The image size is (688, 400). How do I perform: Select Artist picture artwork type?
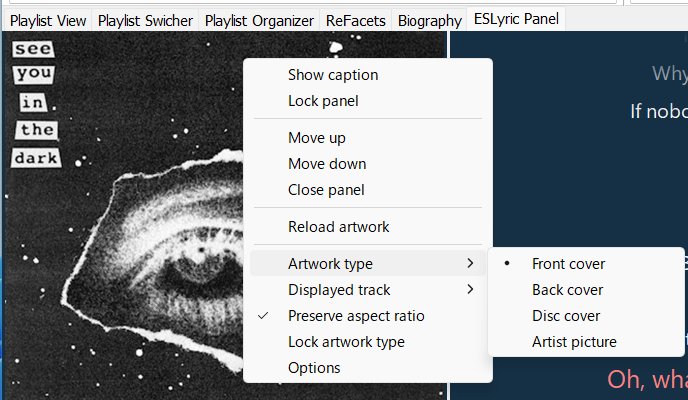586,342
